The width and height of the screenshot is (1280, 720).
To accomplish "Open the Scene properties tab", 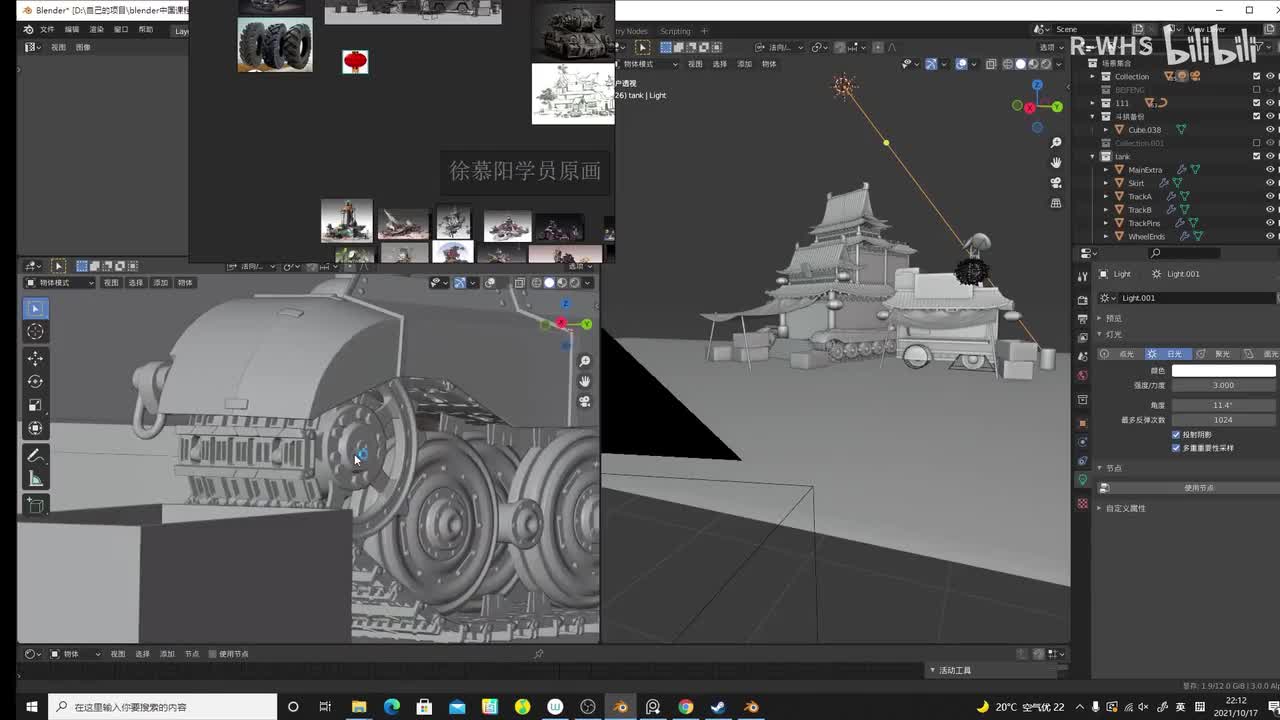I will [x=1082, y=357].
